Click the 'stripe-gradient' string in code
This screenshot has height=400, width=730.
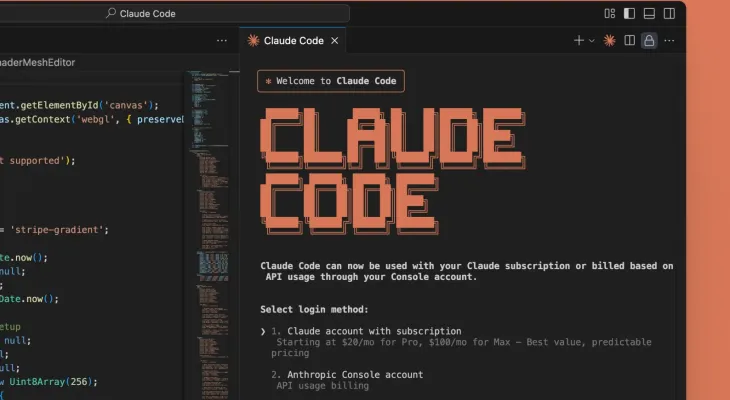(x=59, y=230)
